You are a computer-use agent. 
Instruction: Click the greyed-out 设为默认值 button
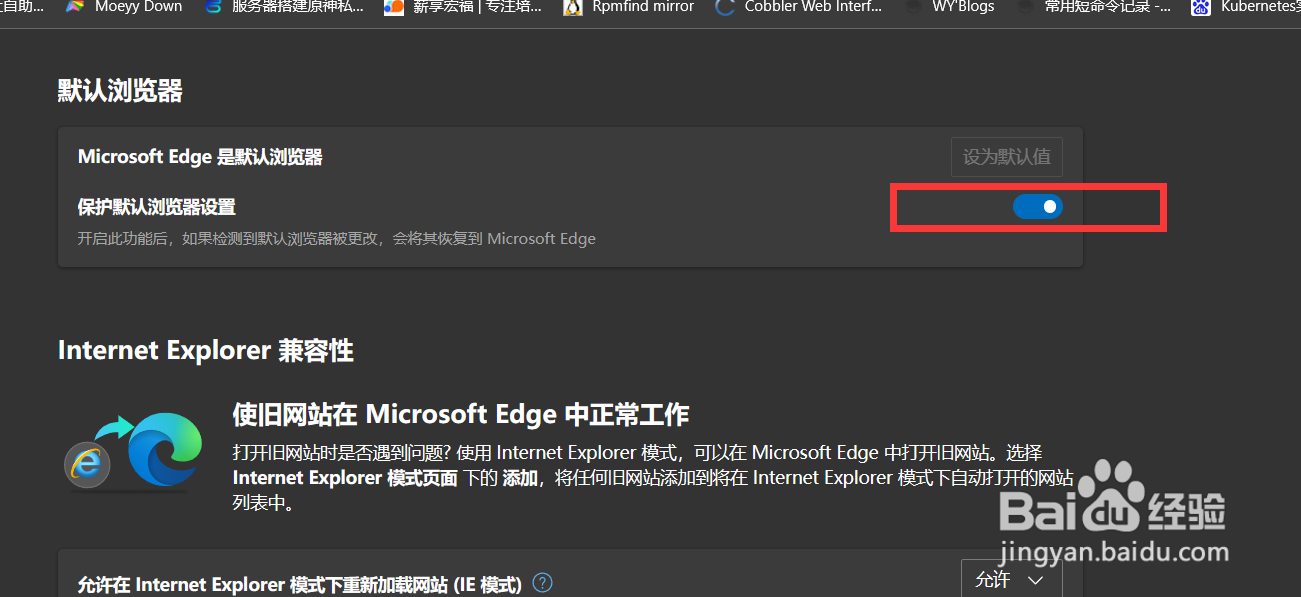[1006, 157]
